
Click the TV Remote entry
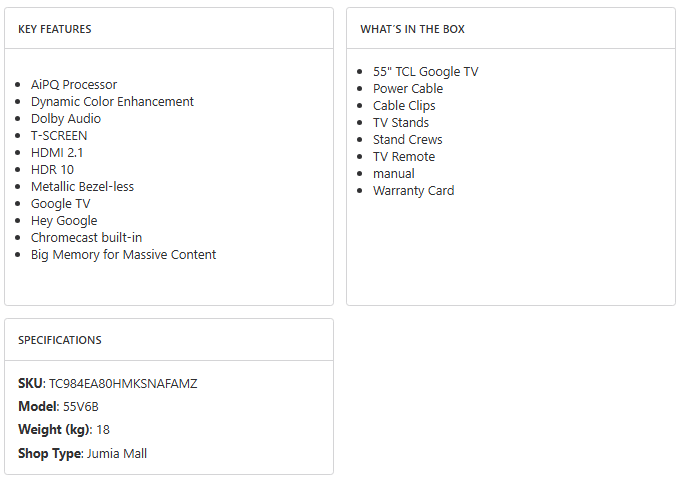tap(404, 157)
